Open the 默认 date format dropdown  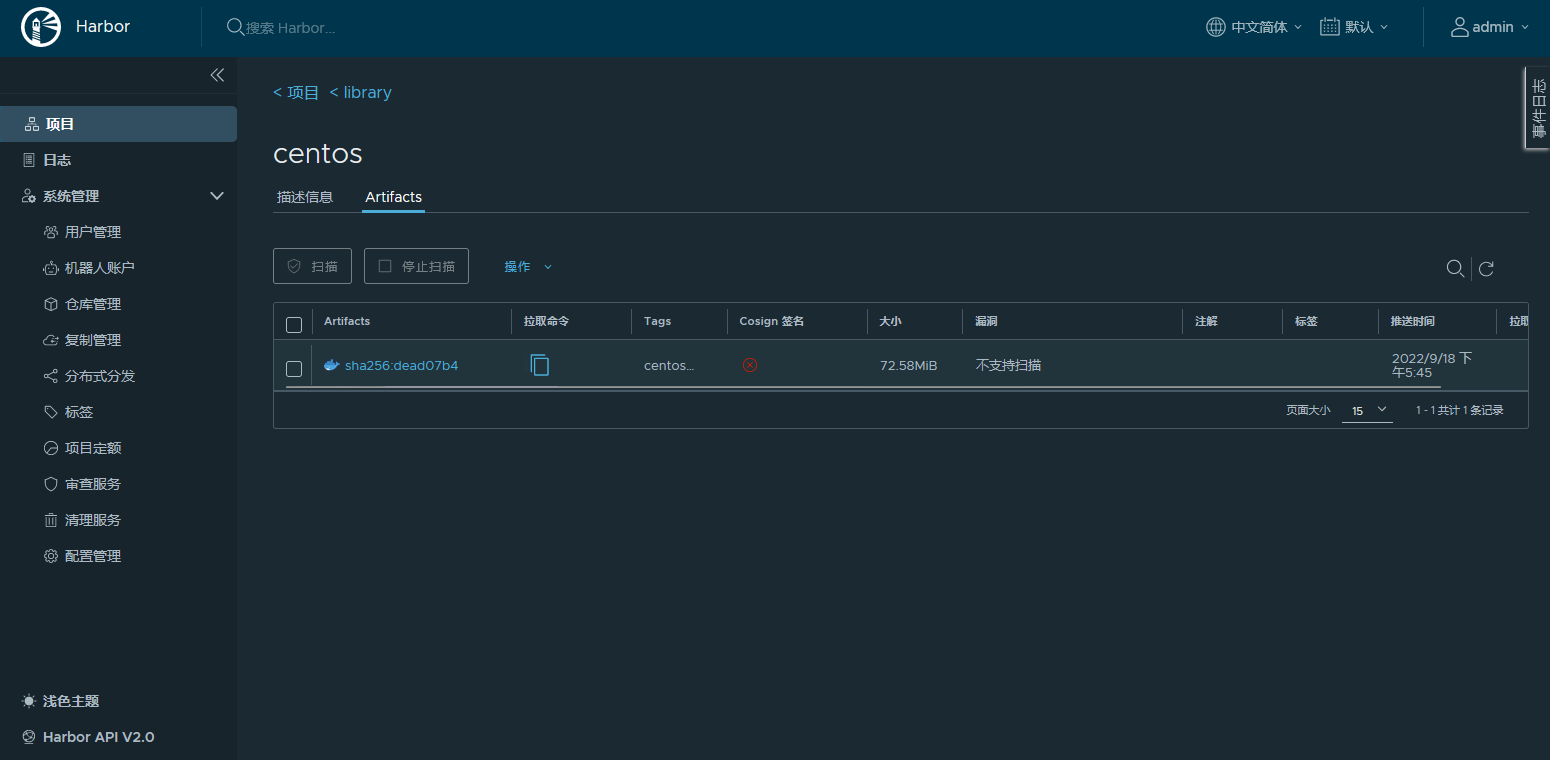(x=1355, y=27)
